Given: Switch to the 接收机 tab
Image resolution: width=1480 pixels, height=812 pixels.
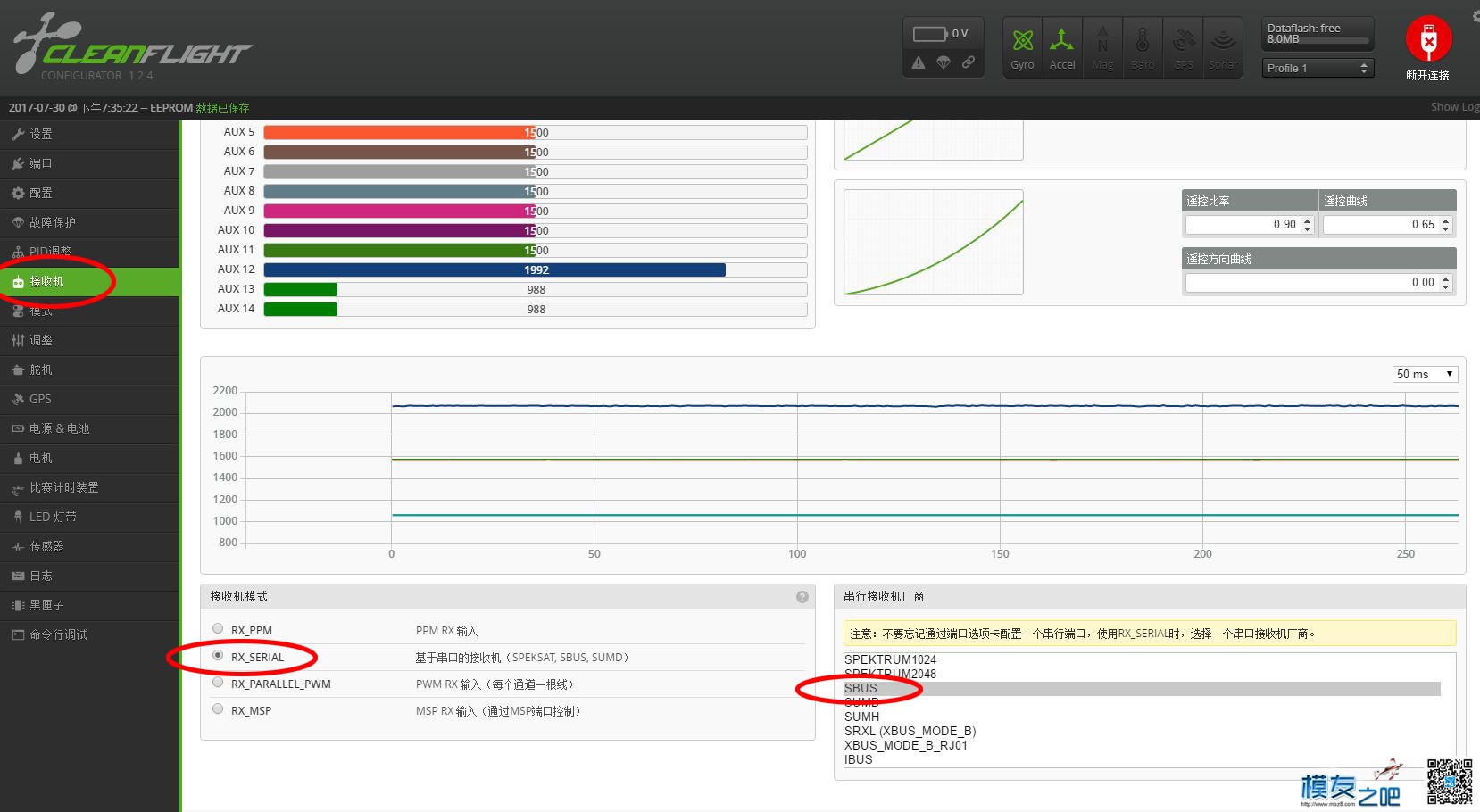Looking at the screenshot, I should pos(89,281).
